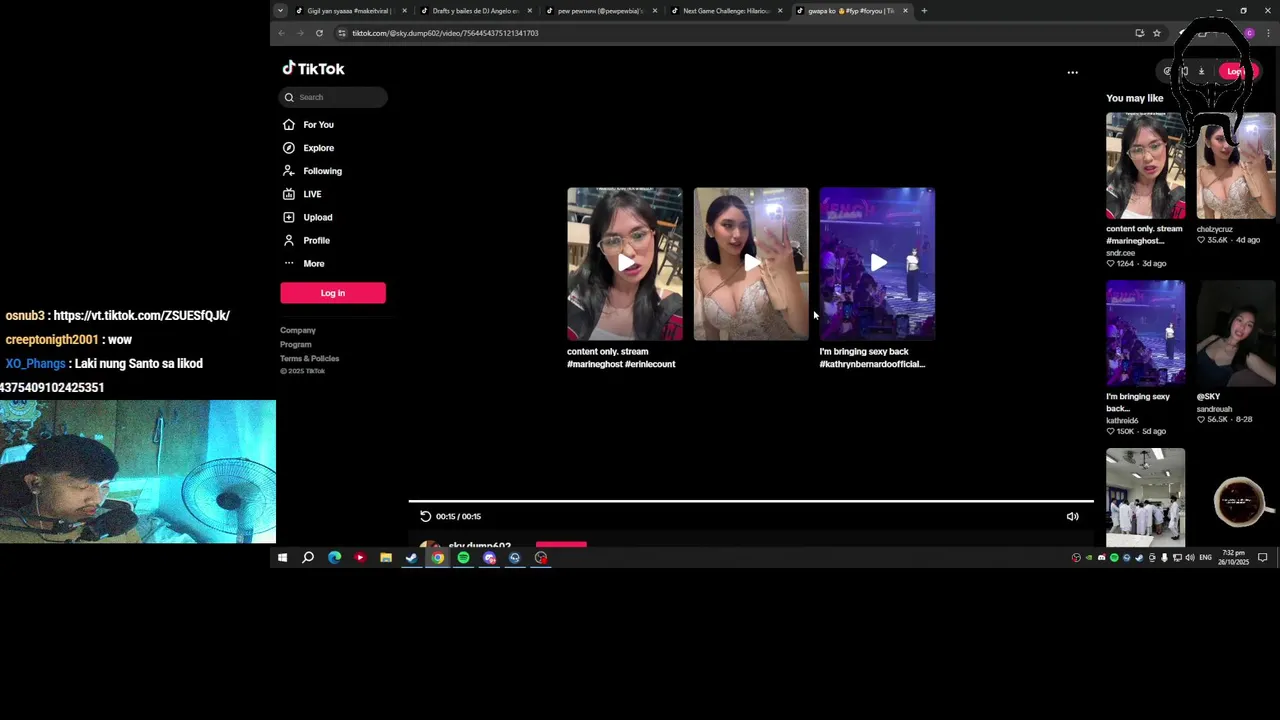Play the 'I'm bringing sexy back' suggested video
This screenshot has width=1280, height=720.
pos(877,263)
